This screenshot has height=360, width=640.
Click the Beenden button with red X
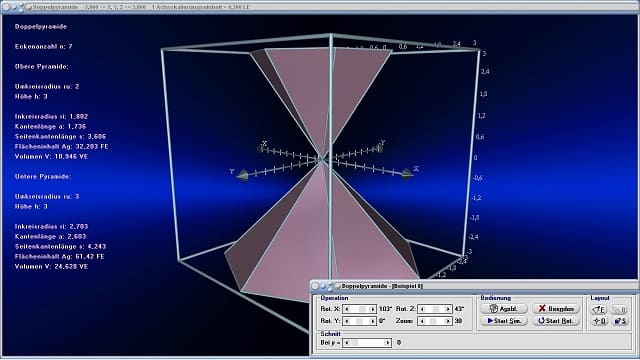coord(556,309)
